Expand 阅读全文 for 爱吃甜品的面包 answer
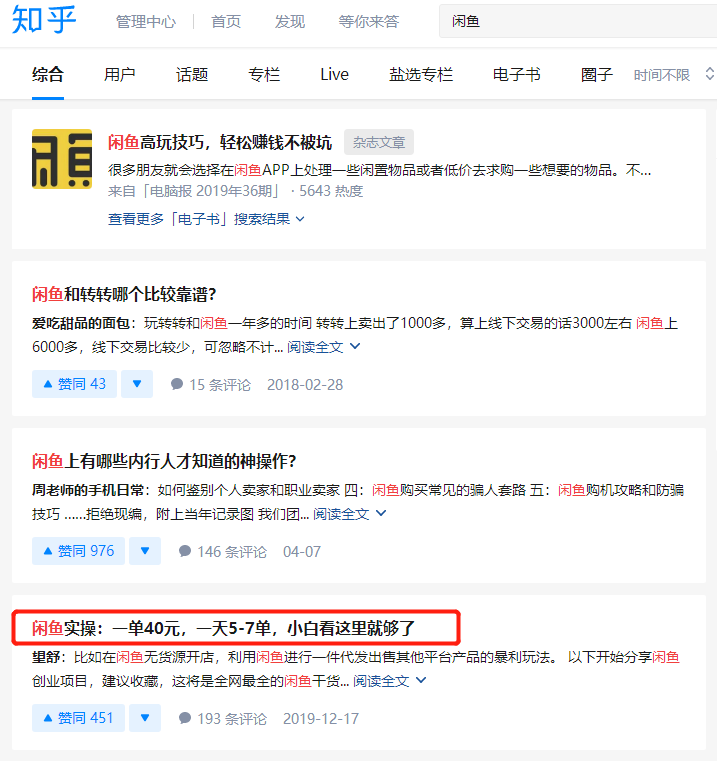717x761 pixels. tap(323, 347)
